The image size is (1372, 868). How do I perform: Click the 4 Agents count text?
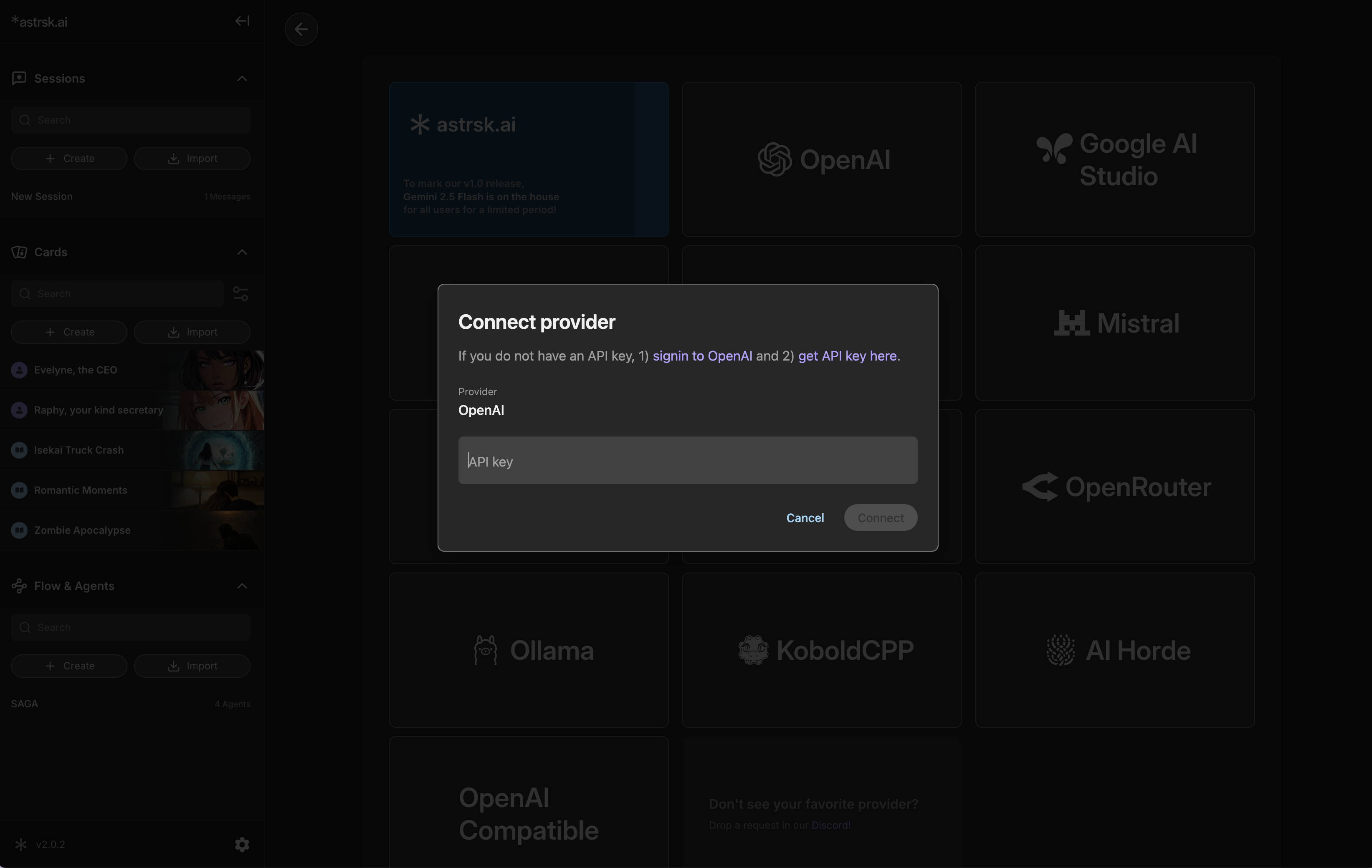[x=232, y=704]
